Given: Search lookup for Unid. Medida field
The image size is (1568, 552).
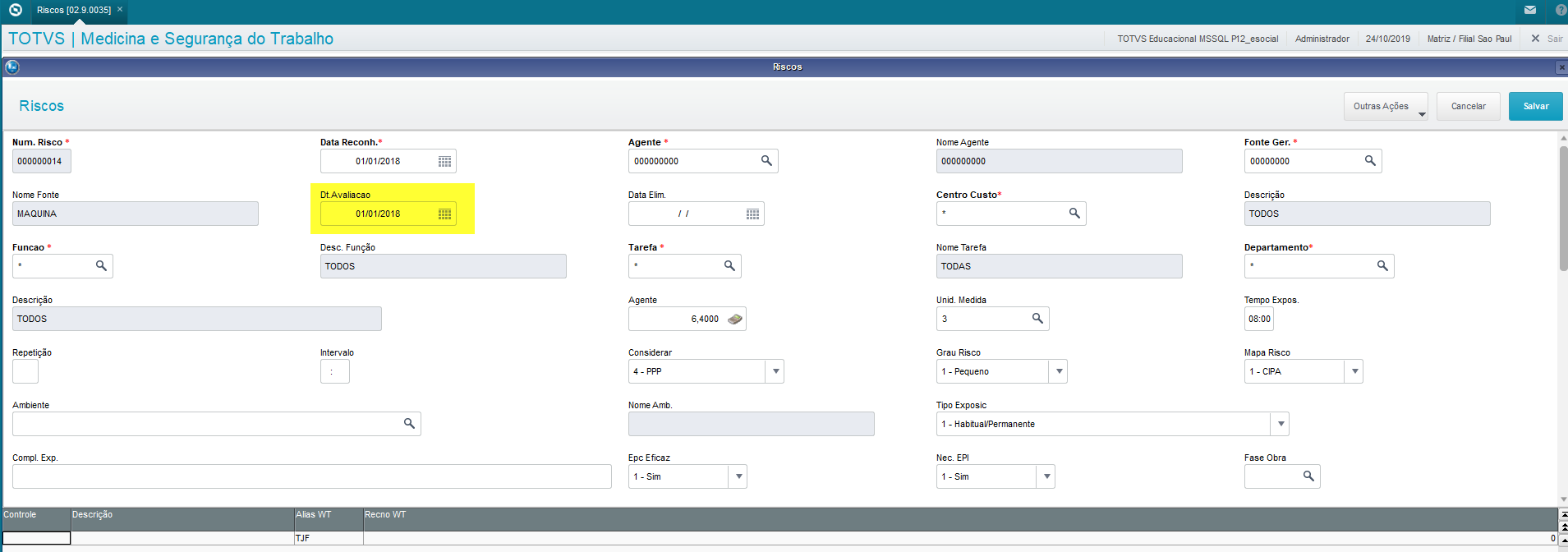Looking at the screenshot, I should click(1037, 319).
